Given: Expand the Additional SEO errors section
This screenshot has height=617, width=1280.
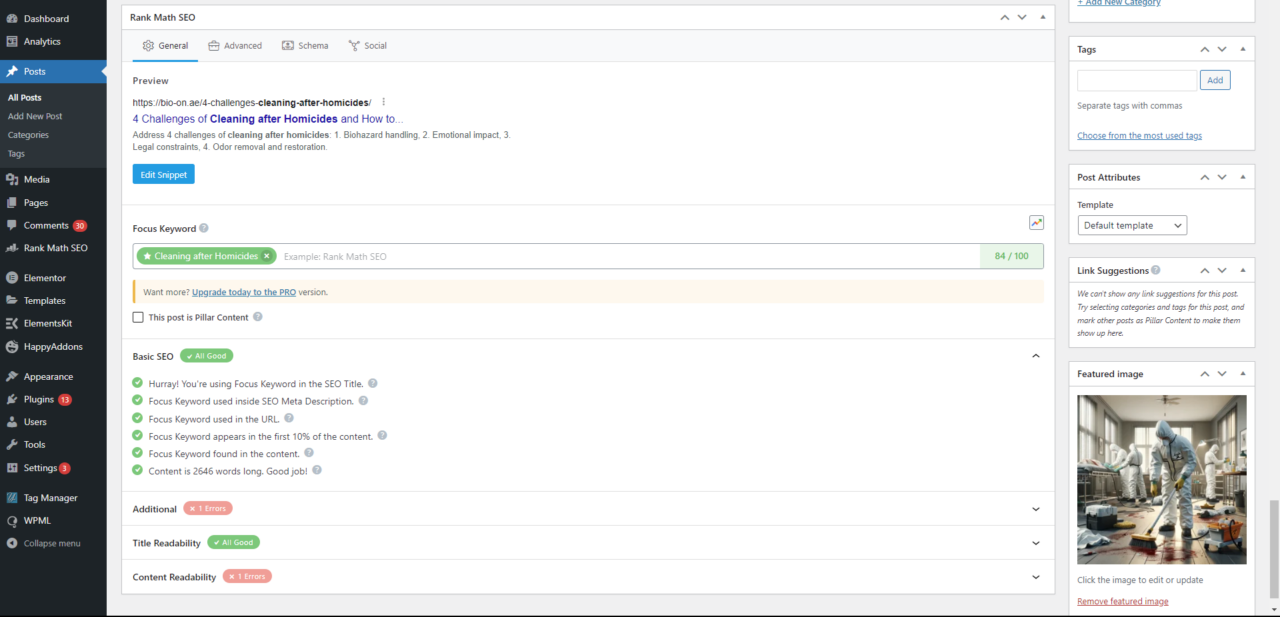Looking at the screenshot, I should [x=1035, y=509].
